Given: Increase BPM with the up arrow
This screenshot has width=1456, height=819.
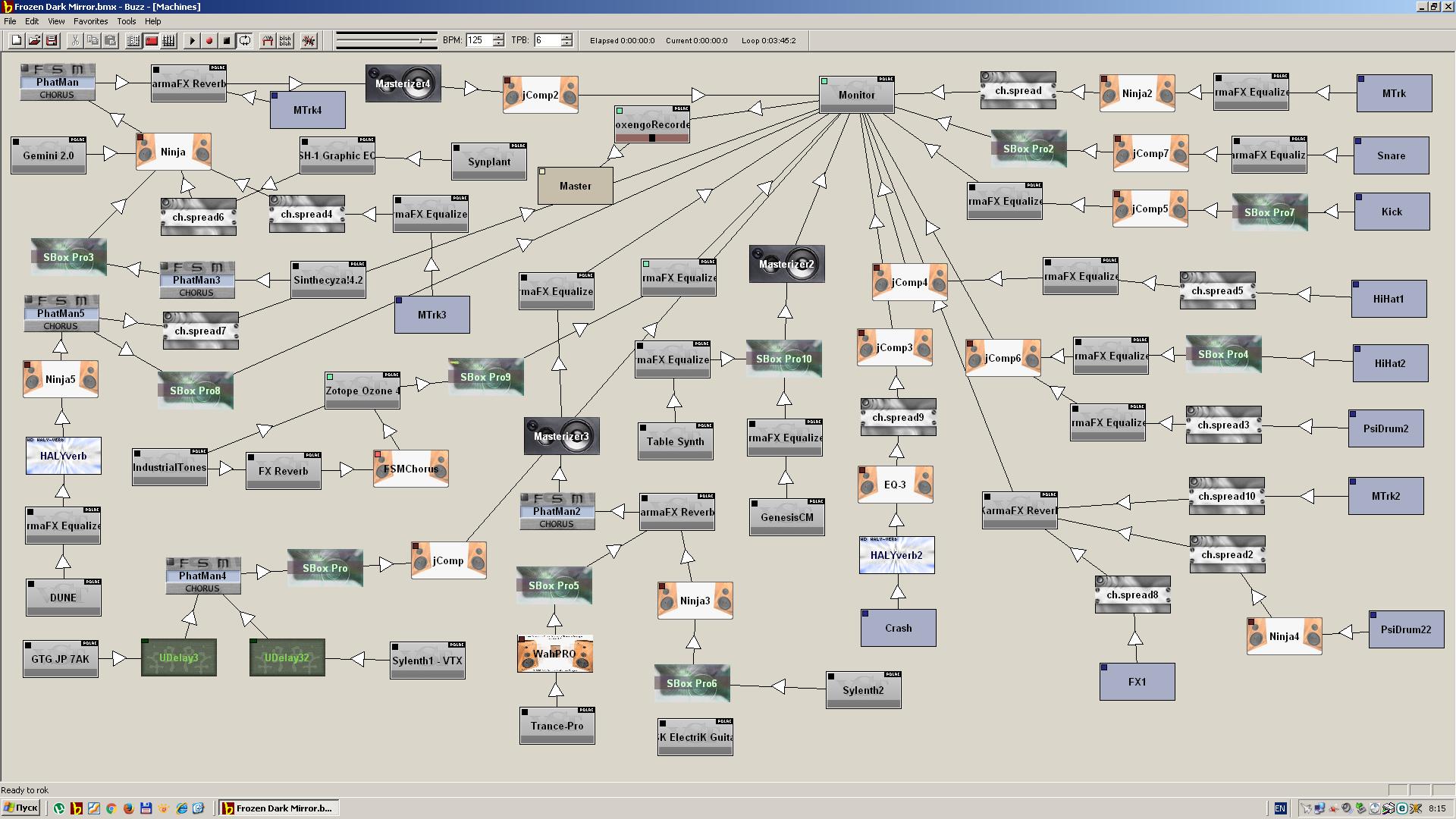Looking at the screenshot, I should click(498, 37).
